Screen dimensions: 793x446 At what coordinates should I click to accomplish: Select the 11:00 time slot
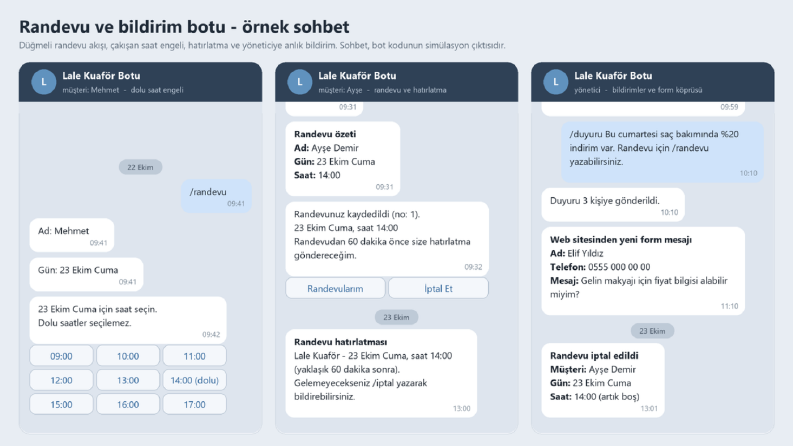tap(194, 356)
